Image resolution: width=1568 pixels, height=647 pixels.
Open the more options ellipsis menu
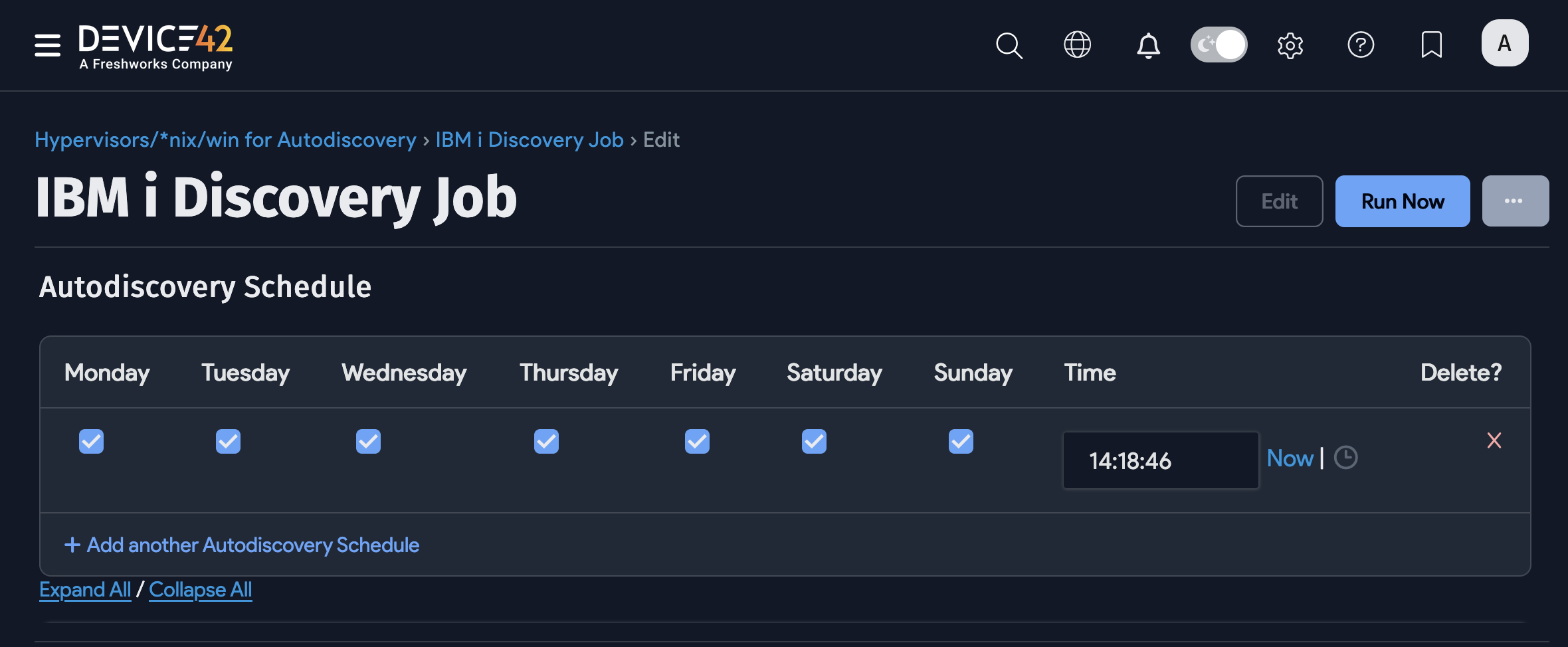1515,201
